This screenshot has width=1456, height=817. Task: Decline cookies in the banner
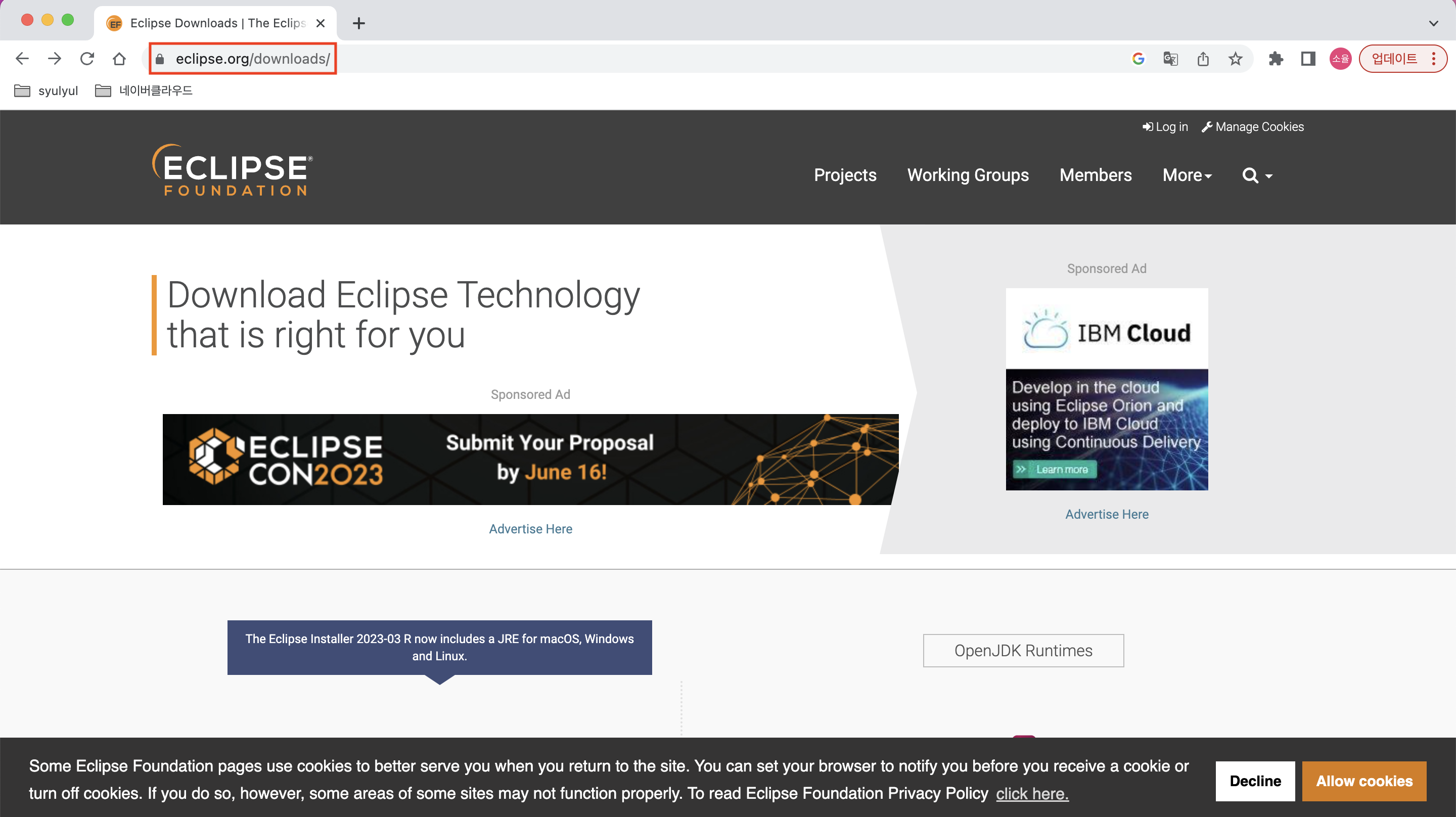click(x=1255, y=781)
